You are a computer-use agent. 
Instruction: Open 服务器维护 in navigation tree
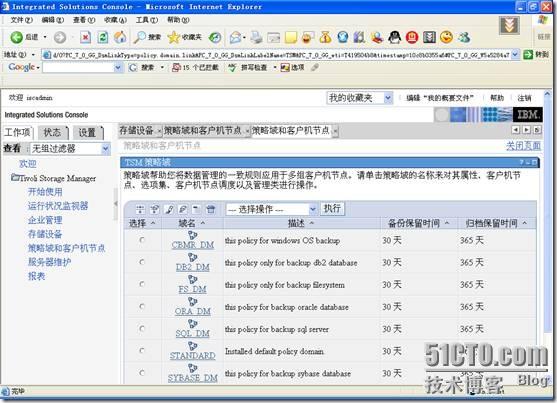click(x=49, y=262)
